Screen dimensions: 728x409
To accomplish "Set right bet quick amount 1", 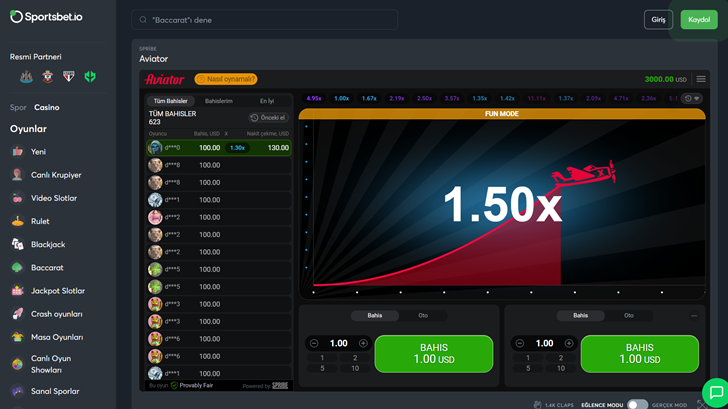I will click(x=527, y=358).
